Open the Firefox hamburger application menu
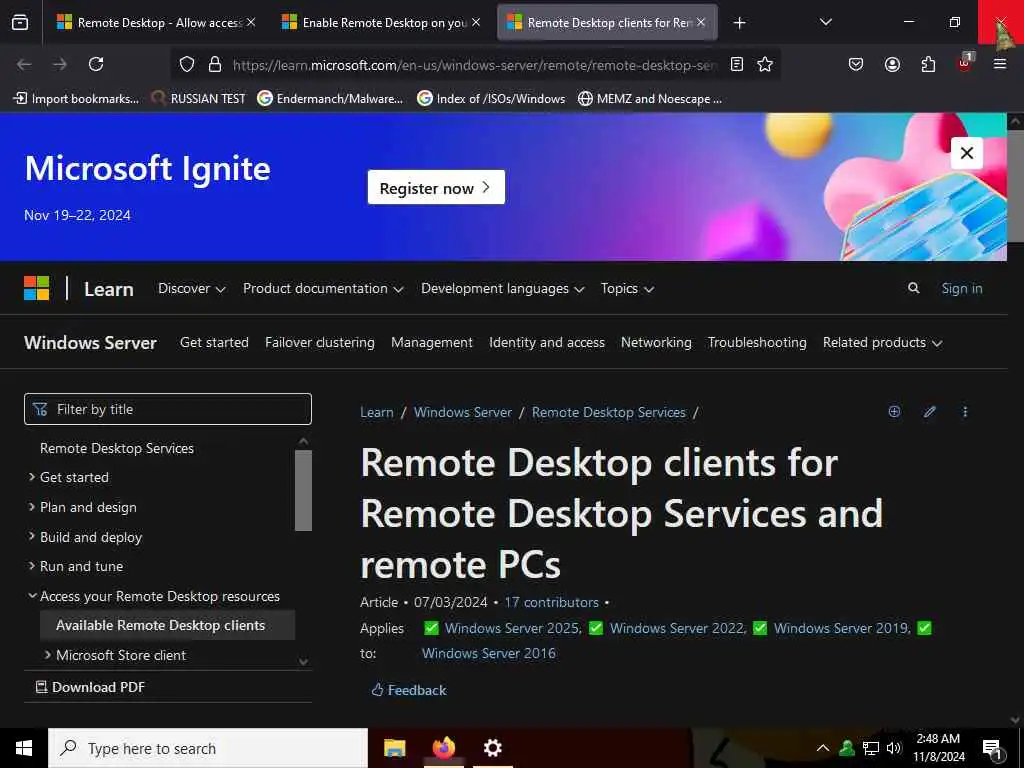1024x768 pixels. 1000,64
